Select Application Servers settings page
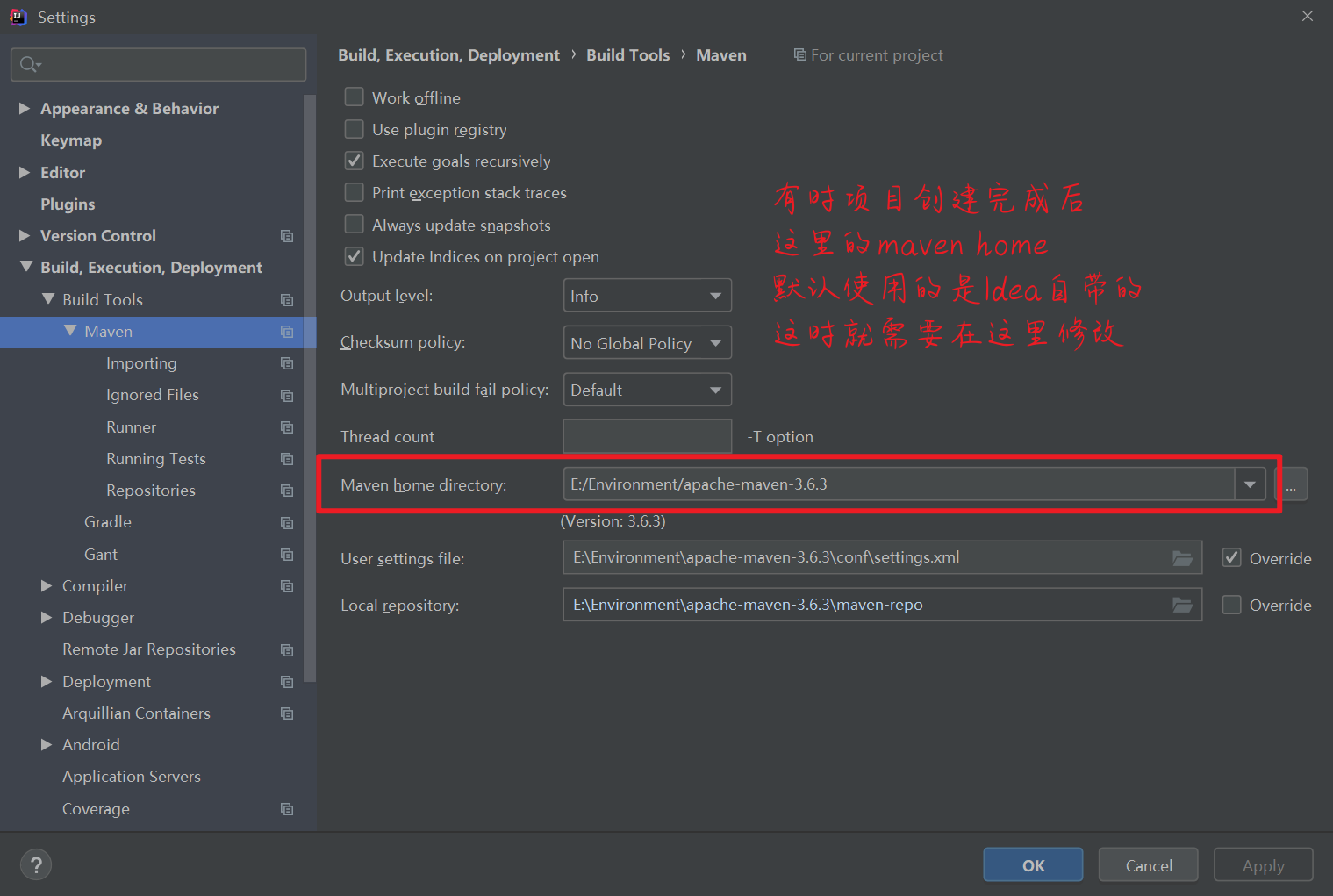1333x896 pixels. point(132,777)
